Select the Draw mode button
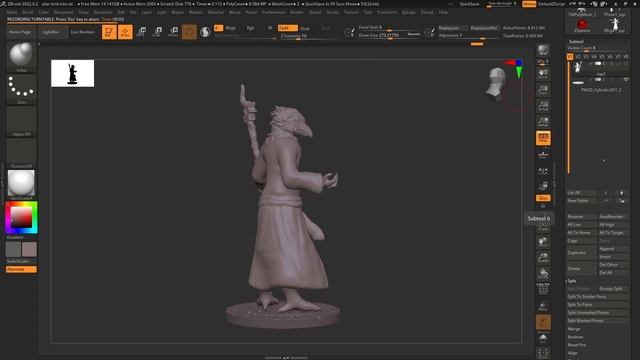This screenshot has height=360, width=640. click(x=125, y=32)
